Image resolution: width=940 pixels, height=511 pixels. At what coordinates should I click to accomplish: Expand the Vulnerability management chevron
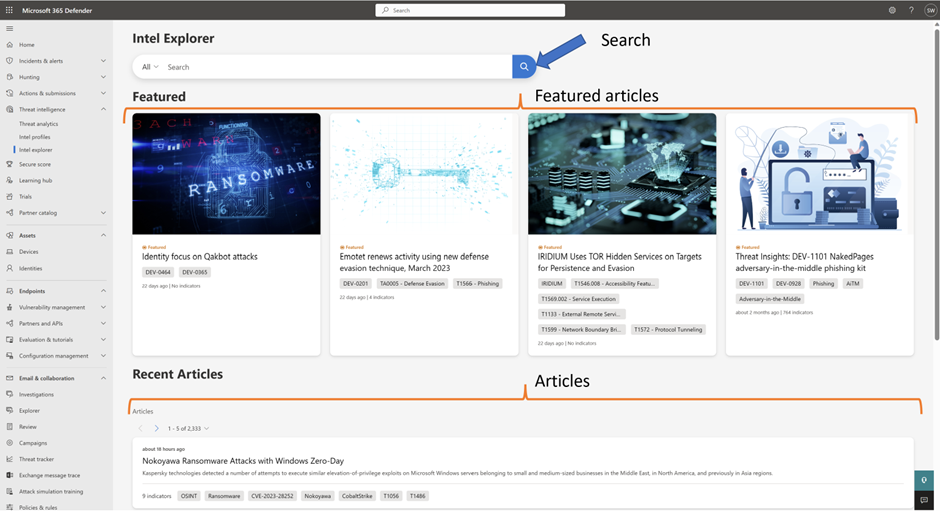(x=103, y=308)
